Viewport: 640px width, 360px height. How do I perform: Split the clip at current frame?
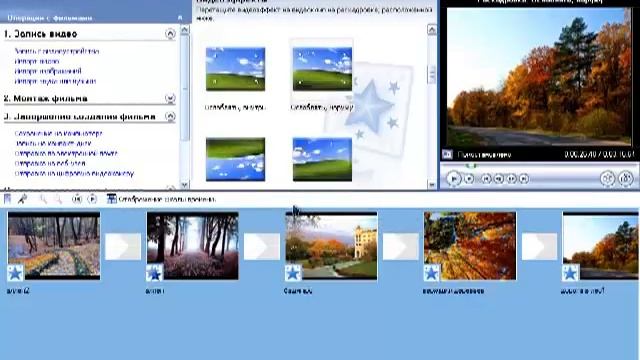607,178
